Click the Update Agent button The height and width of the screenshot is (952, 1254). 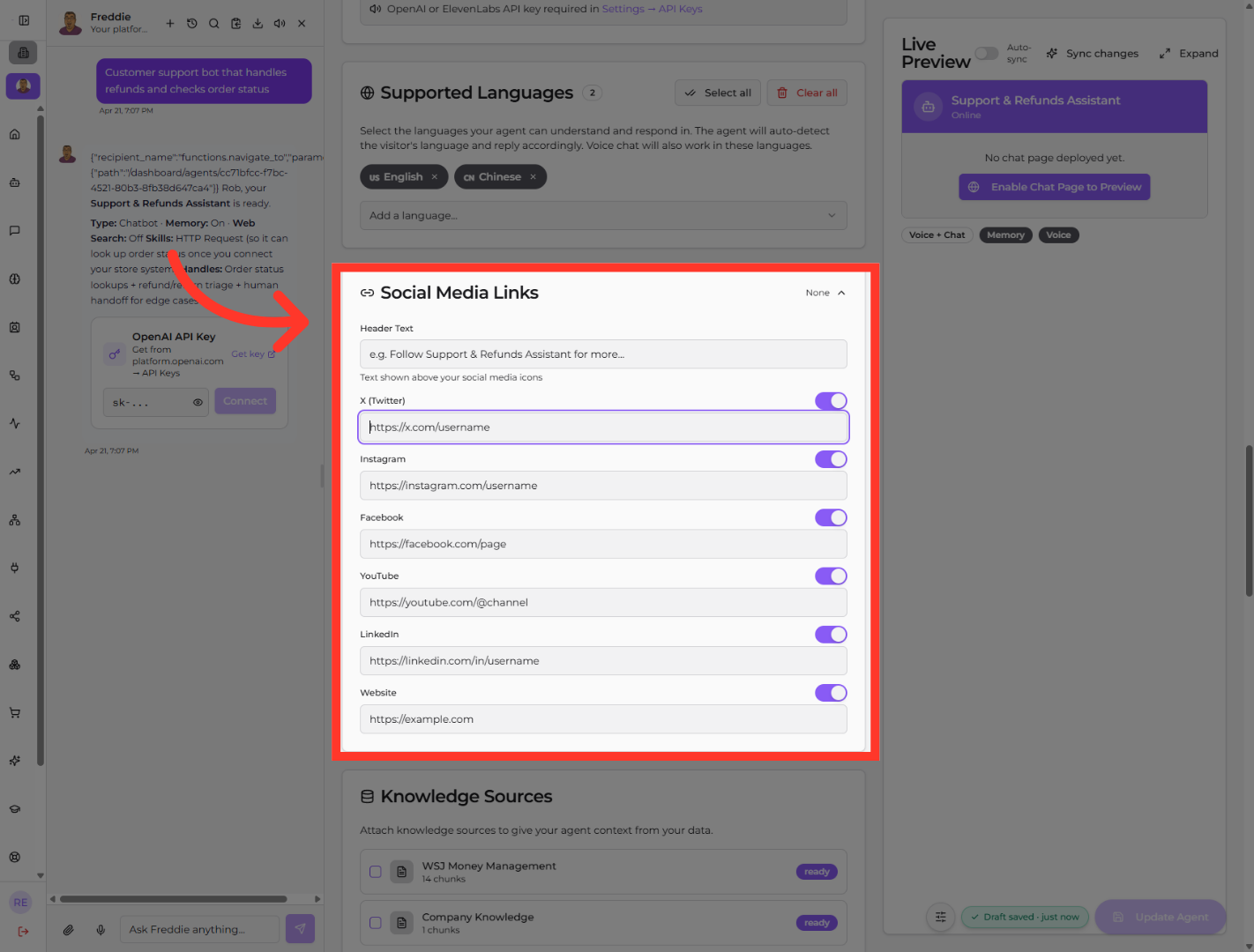[x=1161, y=917]
